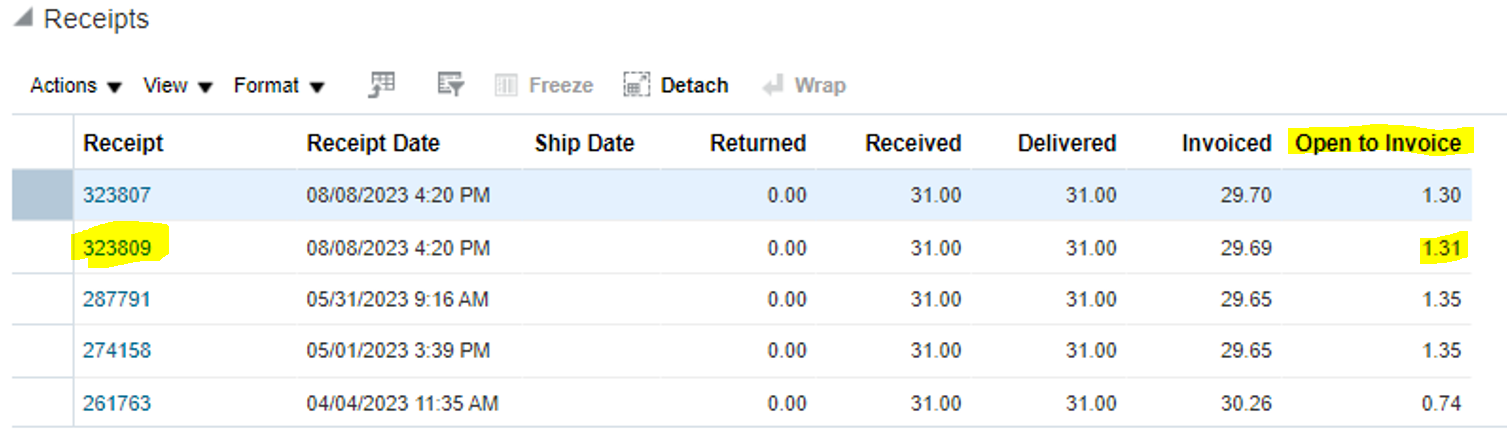
Task: Open the Format dropdown menu
Action: [279, 86]
